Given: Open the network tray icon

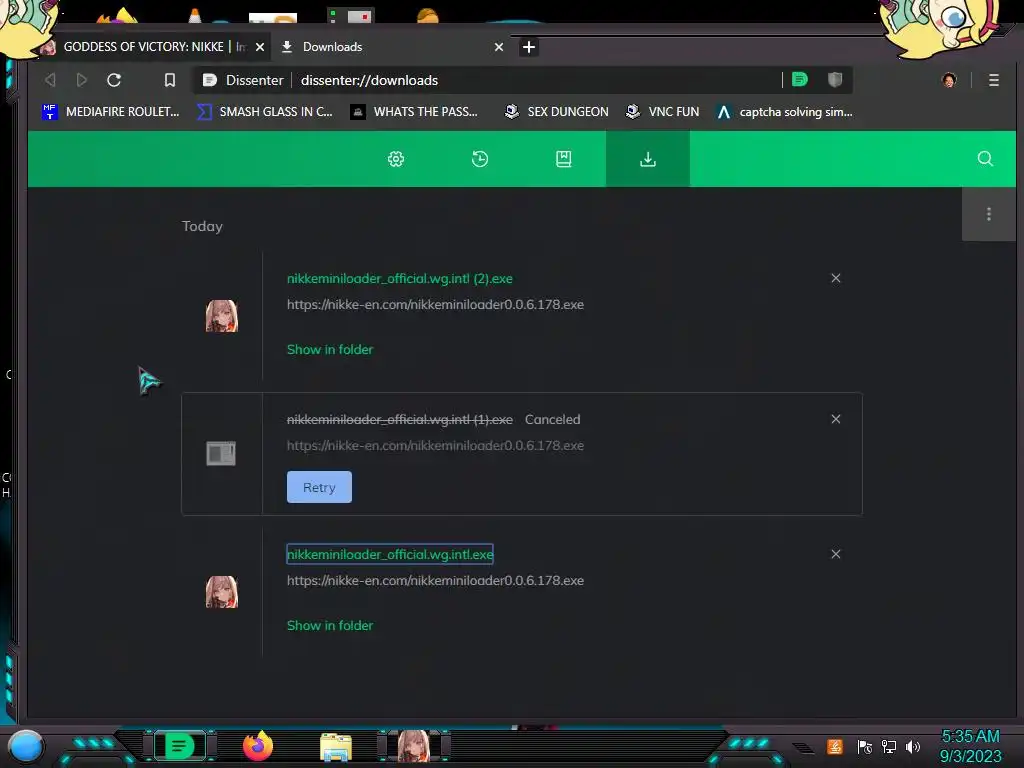Looking at the screenshot, I should pyautogui.click(x=889, y=746).
